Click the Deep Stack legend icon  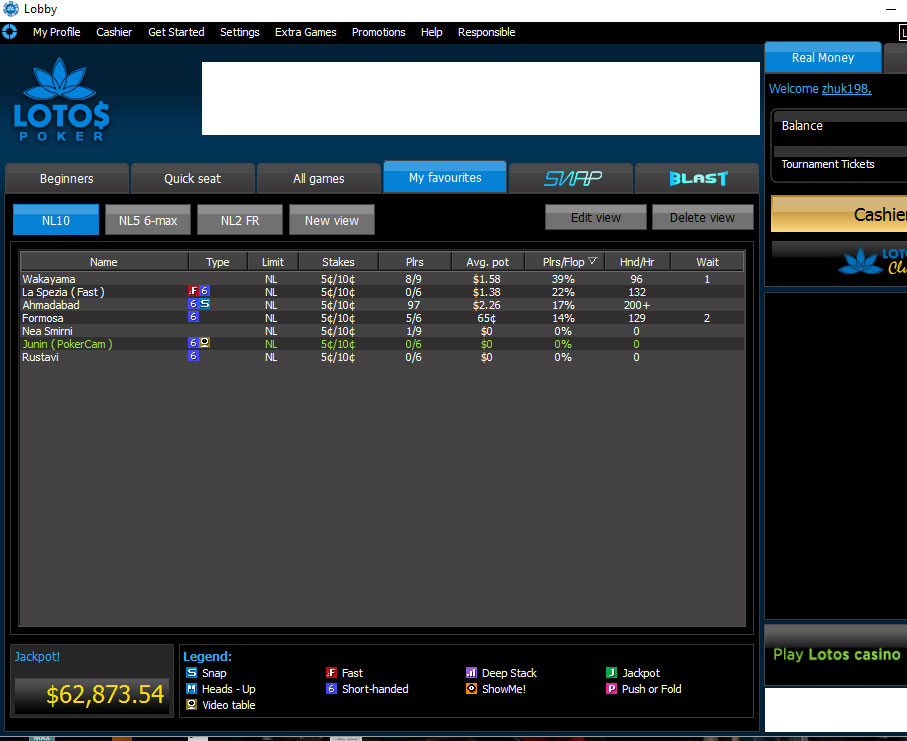[471, 673]
